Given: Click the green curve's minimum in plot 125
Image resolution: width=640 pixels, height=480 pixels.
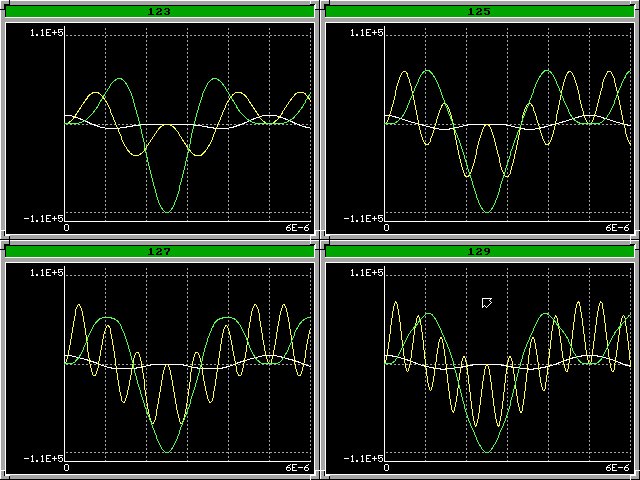Looking at the screenshot, I should 487,212.
